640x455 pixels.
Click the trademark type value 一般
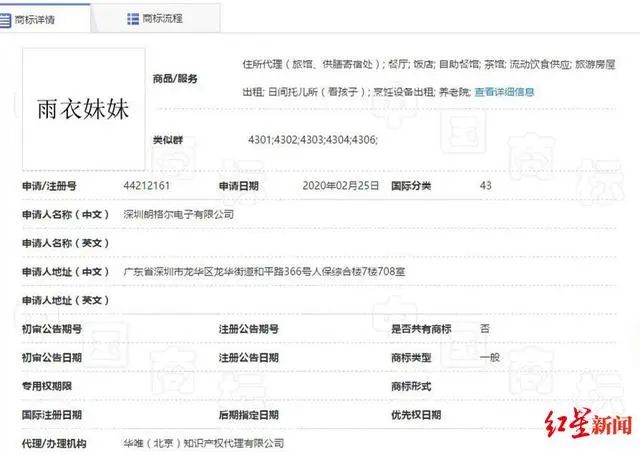coord(488,357)
